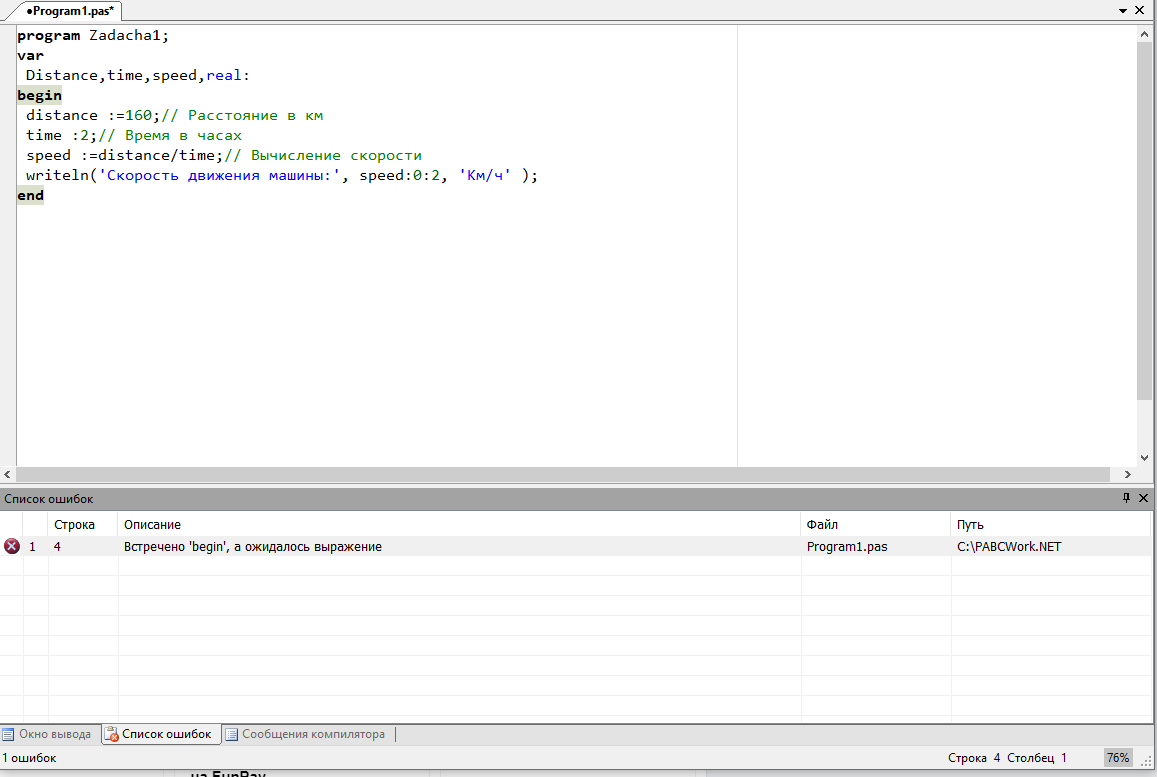
Task: Switch to the Окно вывода tab
Action: click(x=48, y=734)
